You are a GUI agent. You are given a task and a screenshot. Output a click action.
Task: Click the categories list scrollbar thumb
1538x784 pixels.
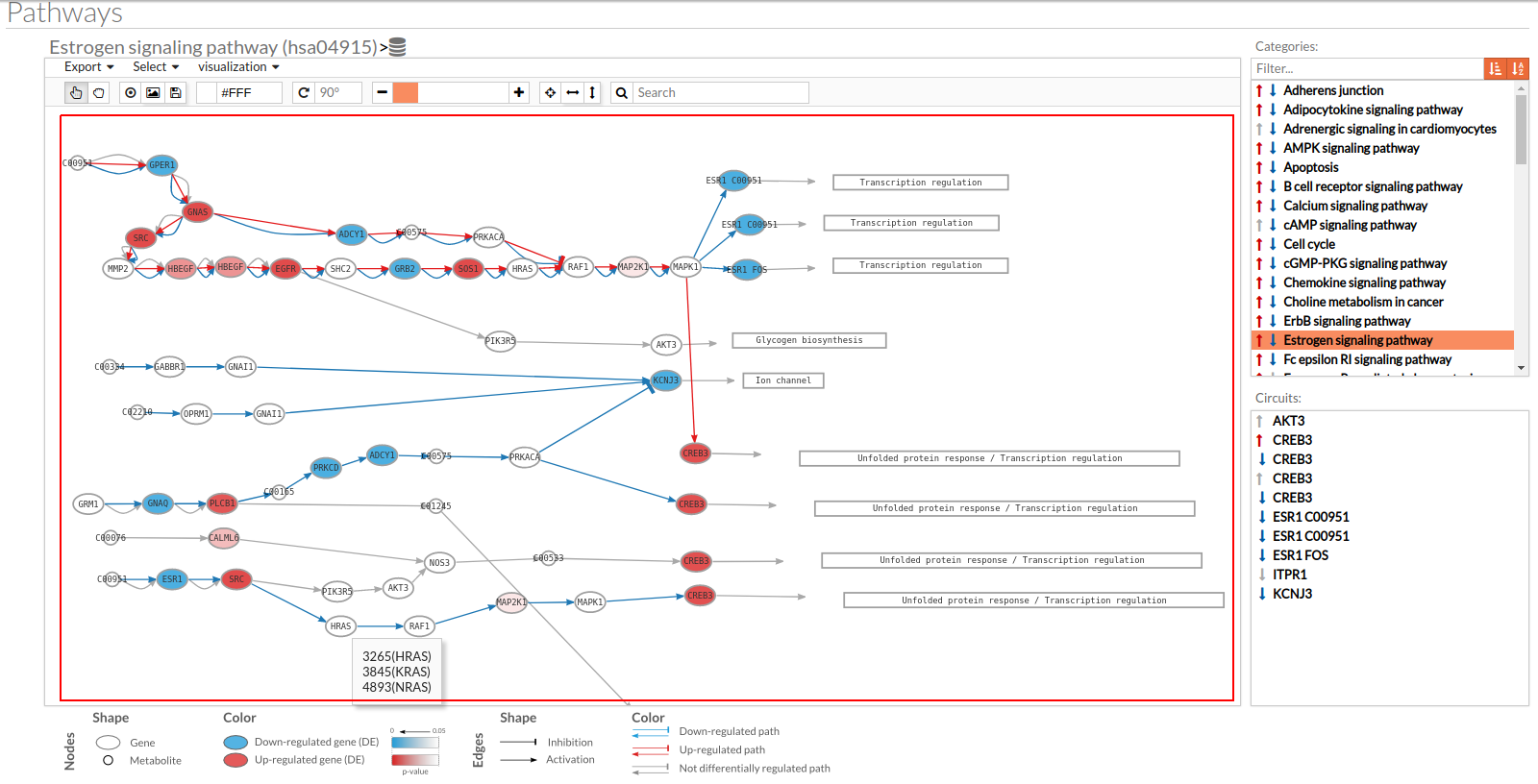(x=1521, y=129)
